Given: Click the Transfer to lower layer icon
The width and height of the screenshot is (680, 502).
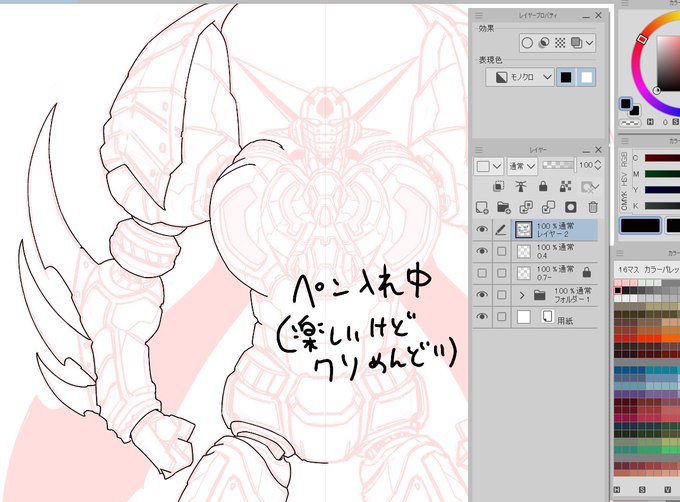Looking at the screenshot, I should [x=526, y=208].
